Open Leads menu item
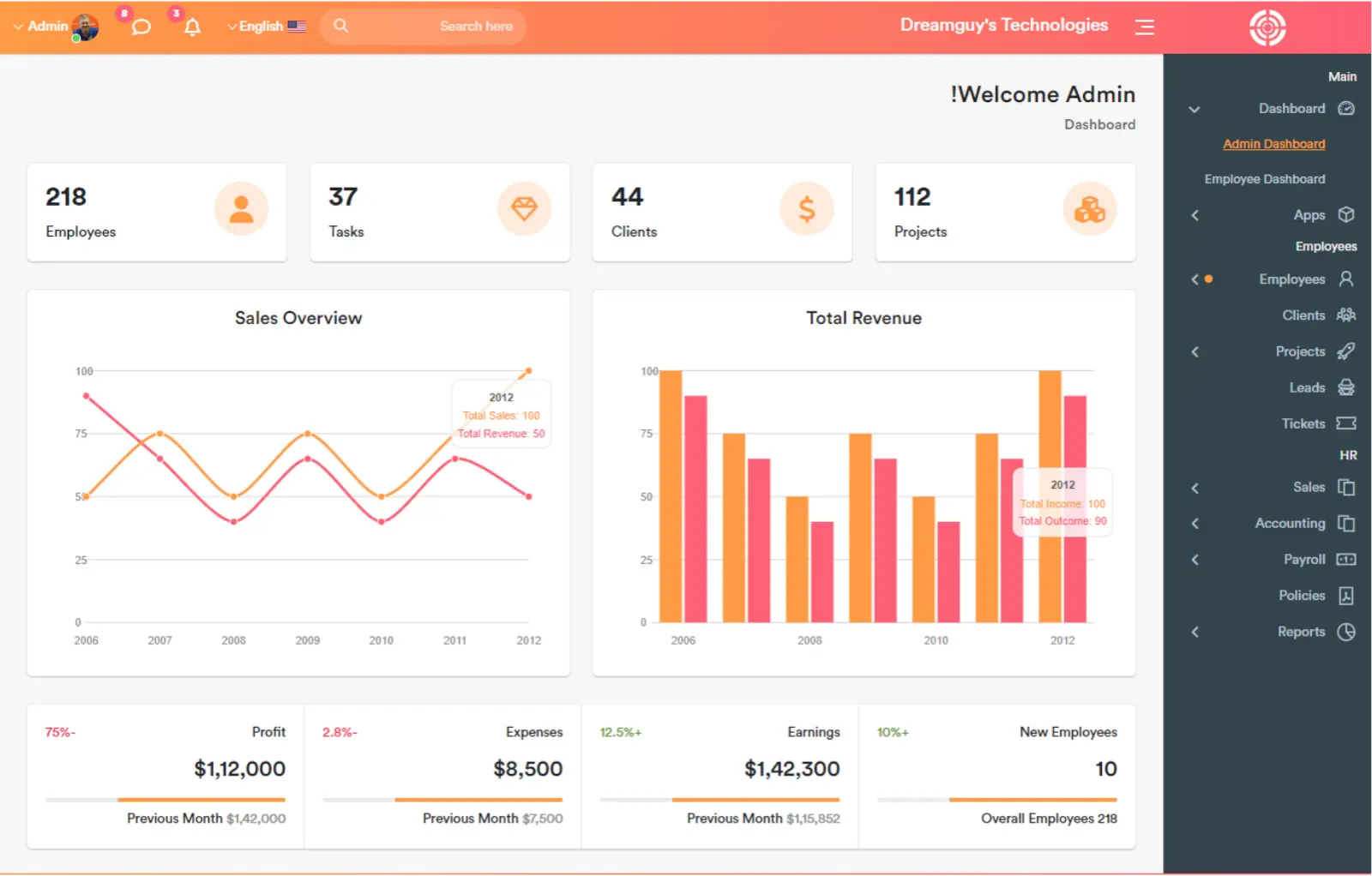 [x=1307, y=387]
